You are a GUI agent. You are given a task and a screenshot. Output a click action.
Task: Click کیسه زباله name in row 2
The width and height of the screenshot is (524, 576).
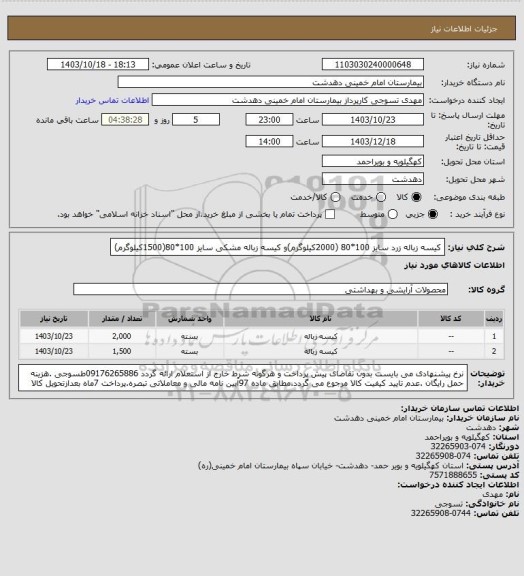[x=320, y=352]
